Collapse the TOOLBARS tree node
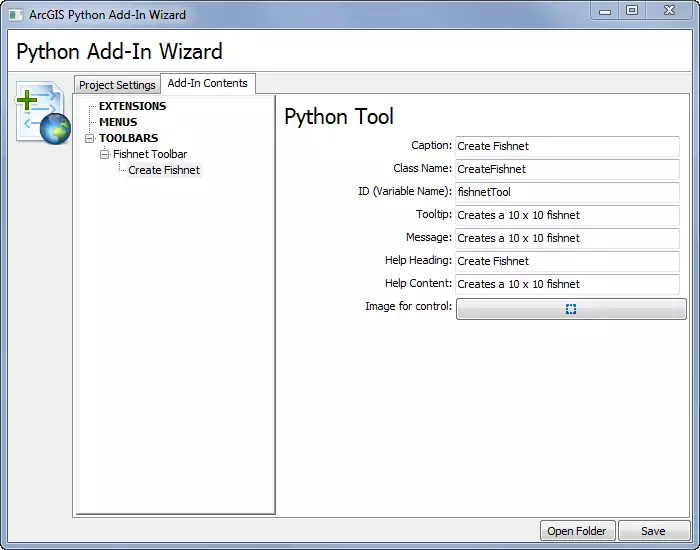The width and height of the screenshot is (700, 550). pyautogui.click(x=90, y=138)
